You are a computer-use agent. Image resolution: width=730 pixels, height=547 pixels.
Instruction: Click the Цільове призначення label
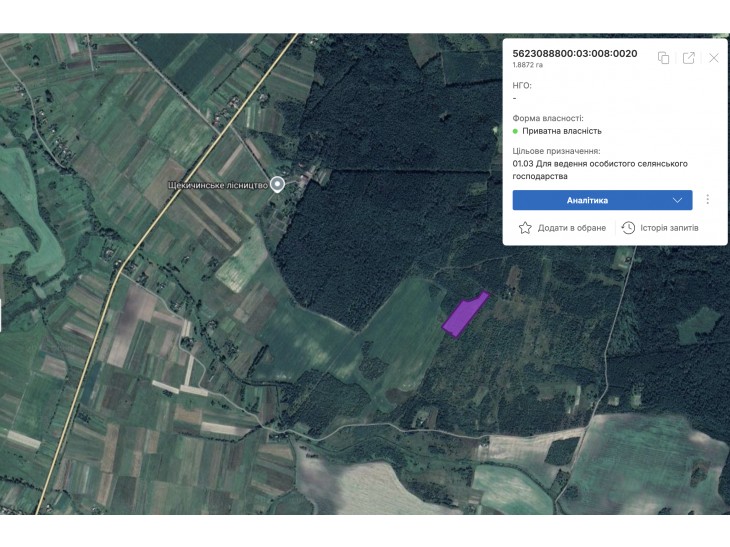click(556, 151)
